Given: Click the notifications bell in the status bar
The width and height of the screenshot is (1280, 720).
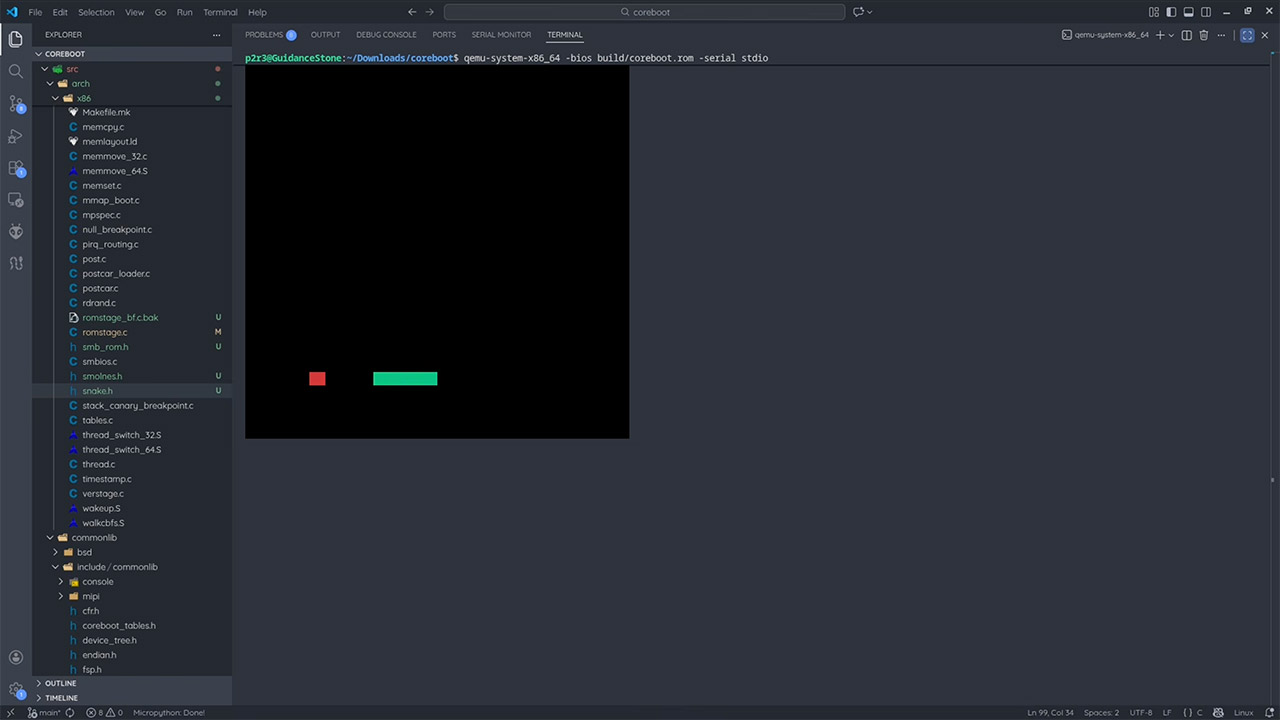Looking at the screenshot, I should click(1271, 712).
